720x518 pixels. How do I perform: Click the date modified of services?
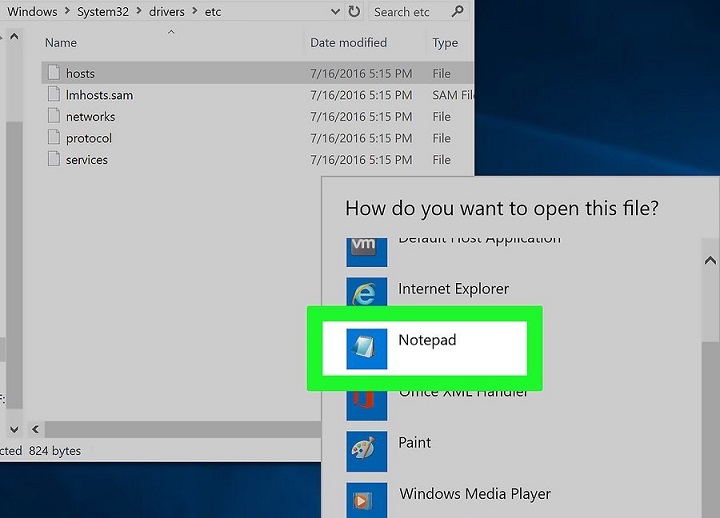[361, 160]
